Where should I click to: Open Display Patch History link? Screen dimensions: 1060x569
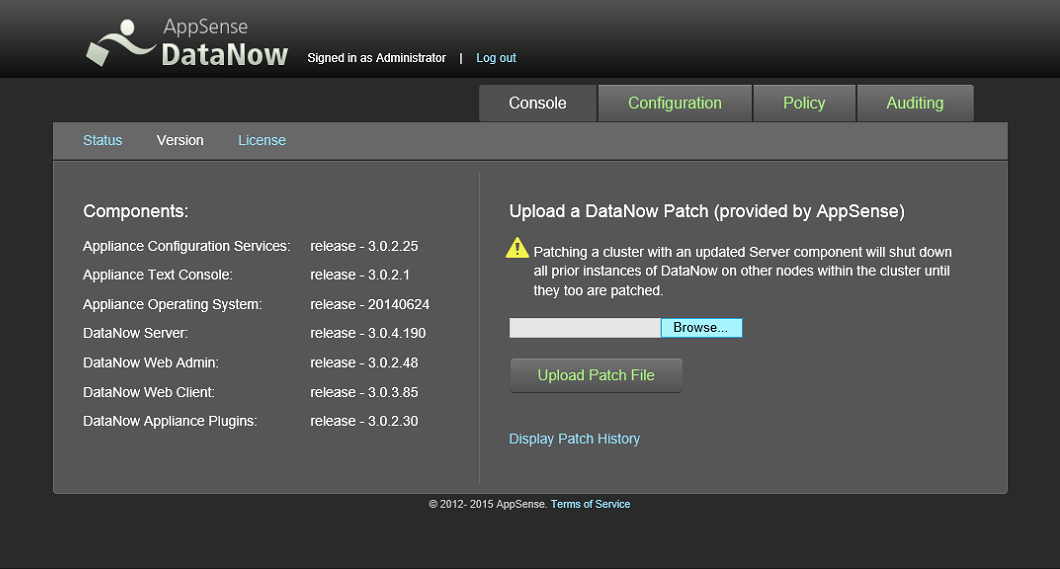pos(574,439)
